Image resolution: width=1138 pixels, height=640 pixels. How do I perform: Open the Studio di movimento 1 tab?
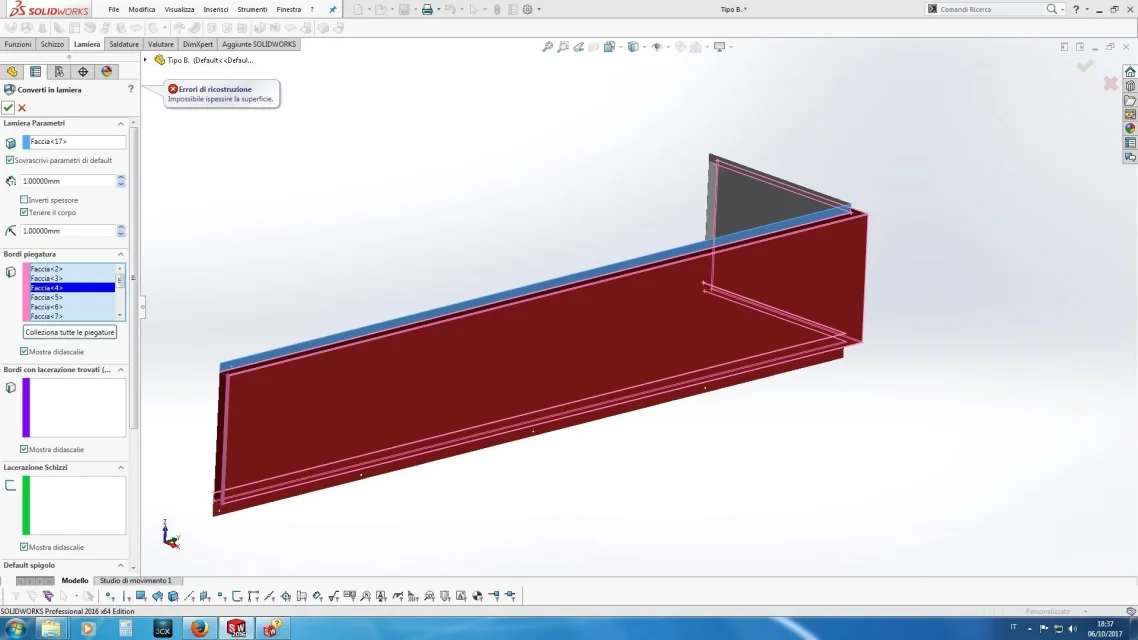136,580
